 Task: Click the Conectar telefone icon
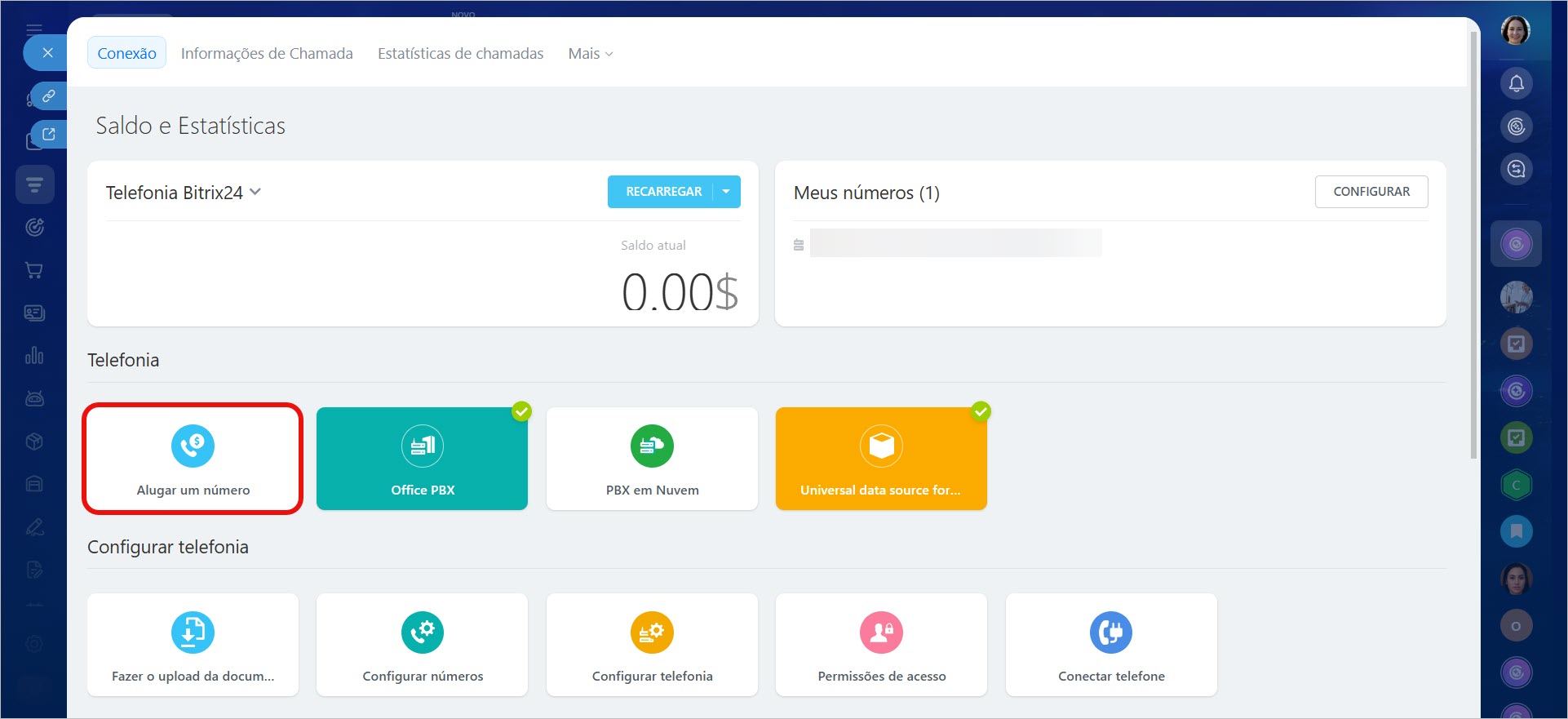click(x=1110, y=632)
